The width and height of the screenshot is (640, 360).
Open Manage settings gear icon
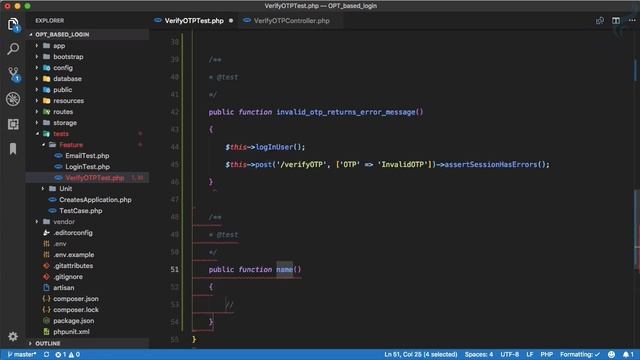(13, 336)
